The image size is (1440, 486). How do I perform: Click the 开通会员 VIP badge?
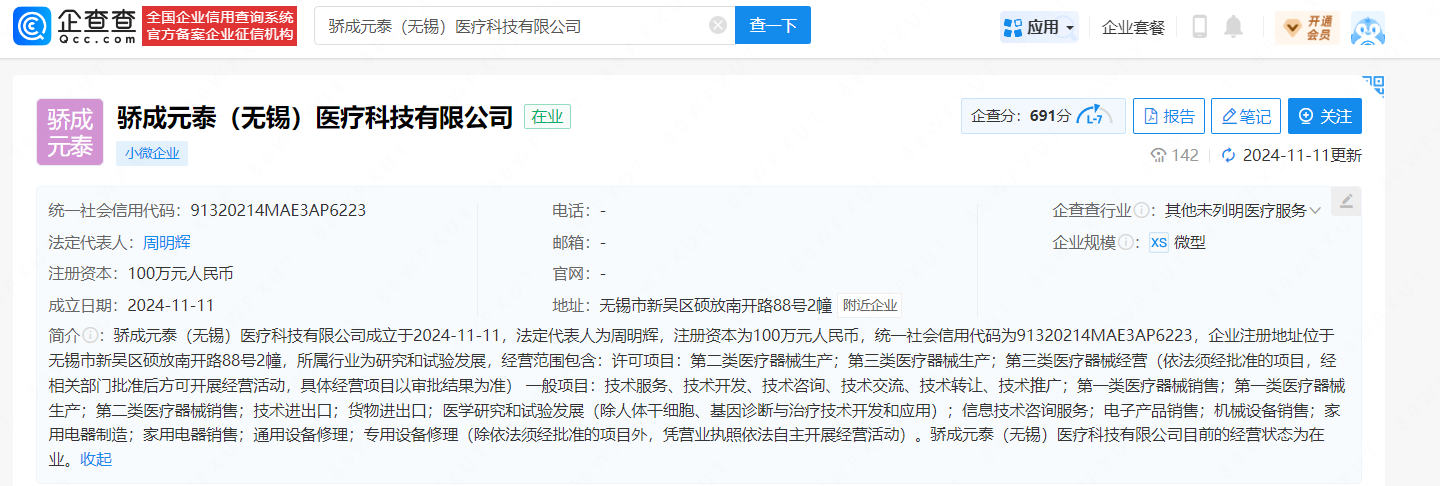pos(1307,27)
